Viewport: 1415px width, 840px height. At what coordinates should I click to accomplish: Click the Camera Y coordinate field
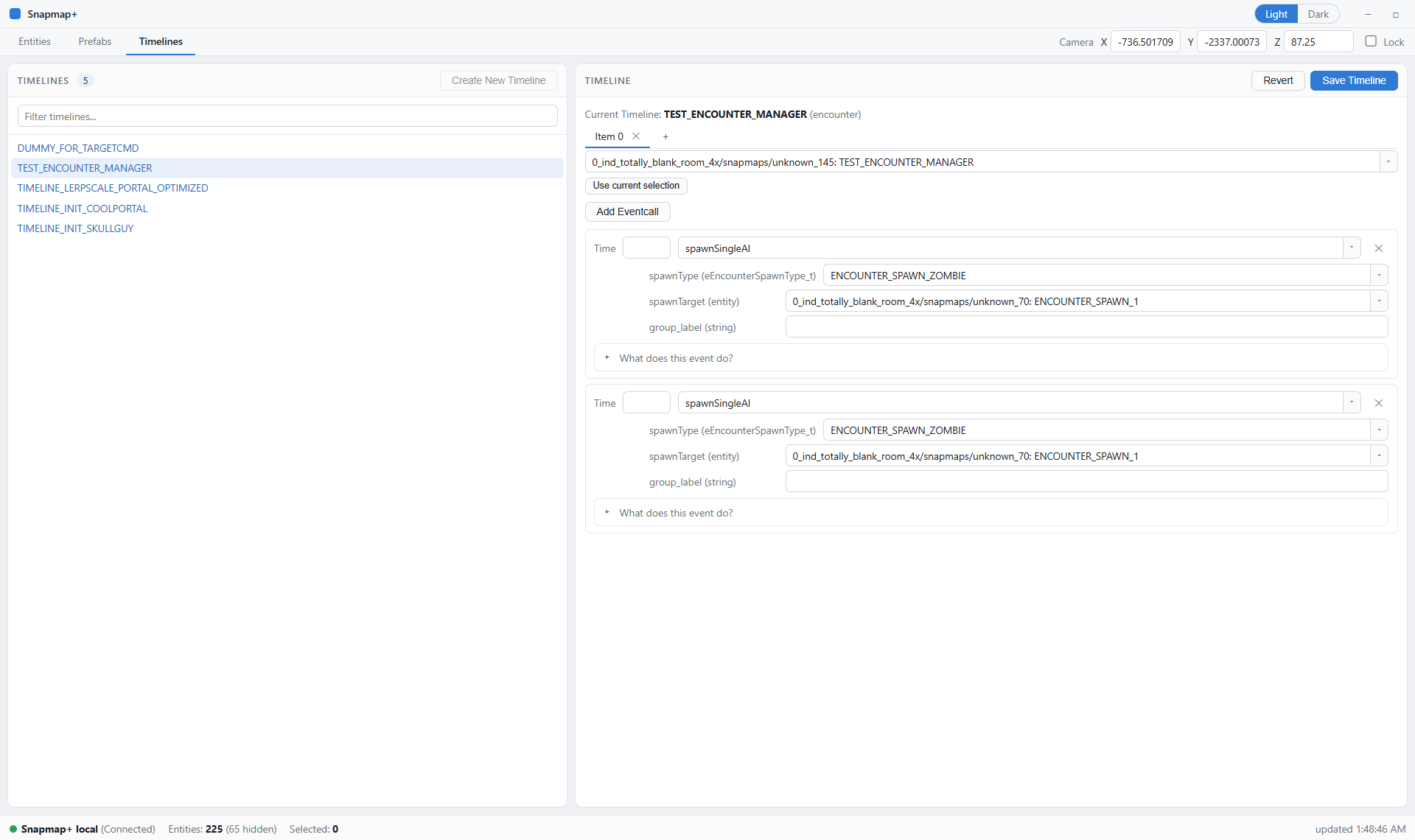(1231, 42)
